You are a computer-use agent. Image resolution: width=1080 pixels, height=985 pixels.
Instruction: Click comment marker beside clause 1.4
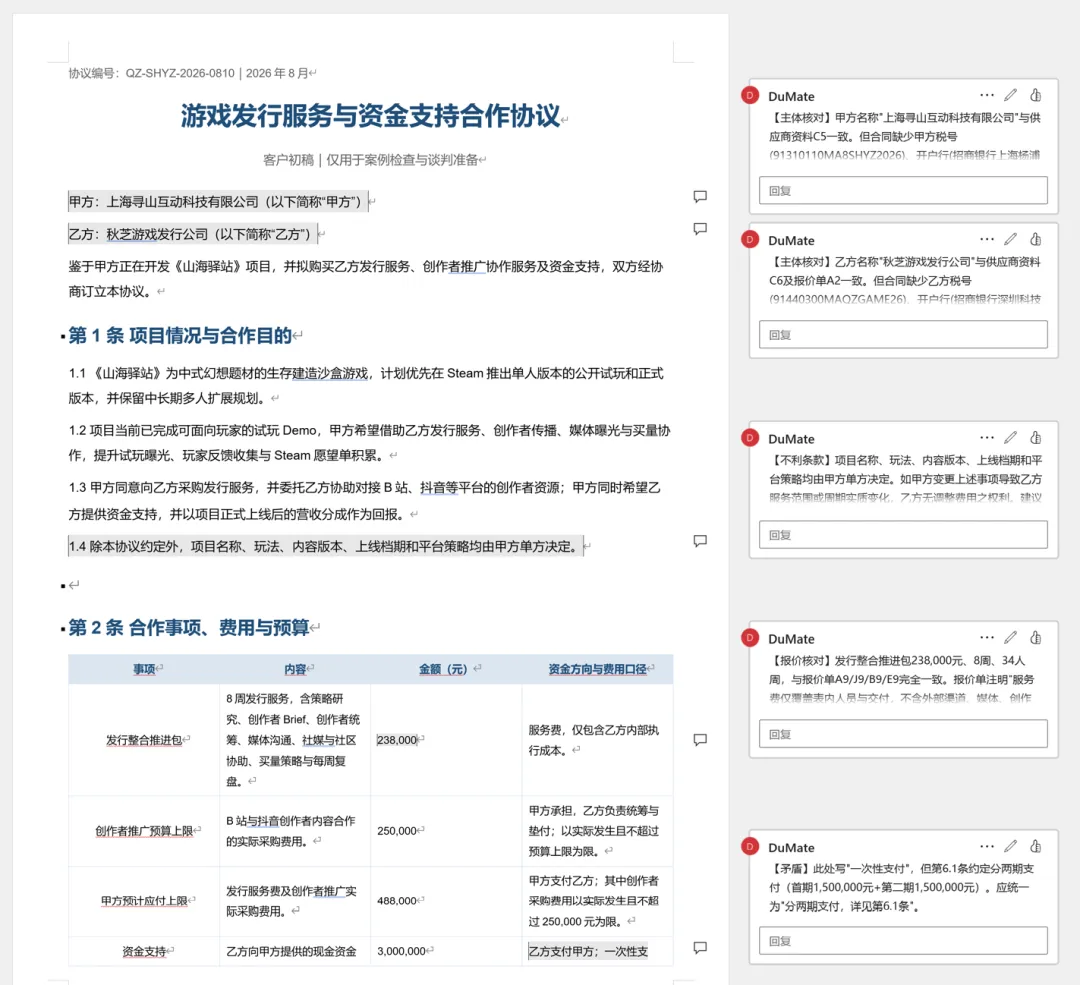point(700,541)
